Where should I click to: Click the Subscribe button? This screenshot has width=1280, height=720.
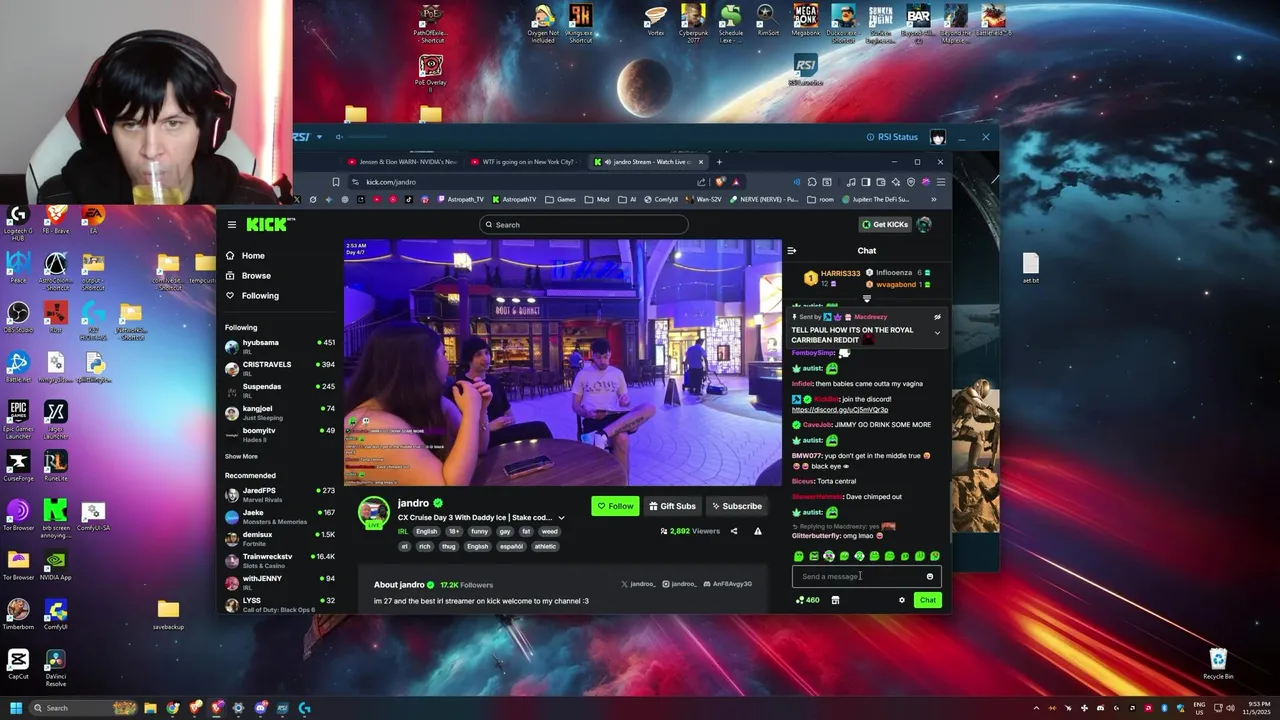[x=736, y=506]
